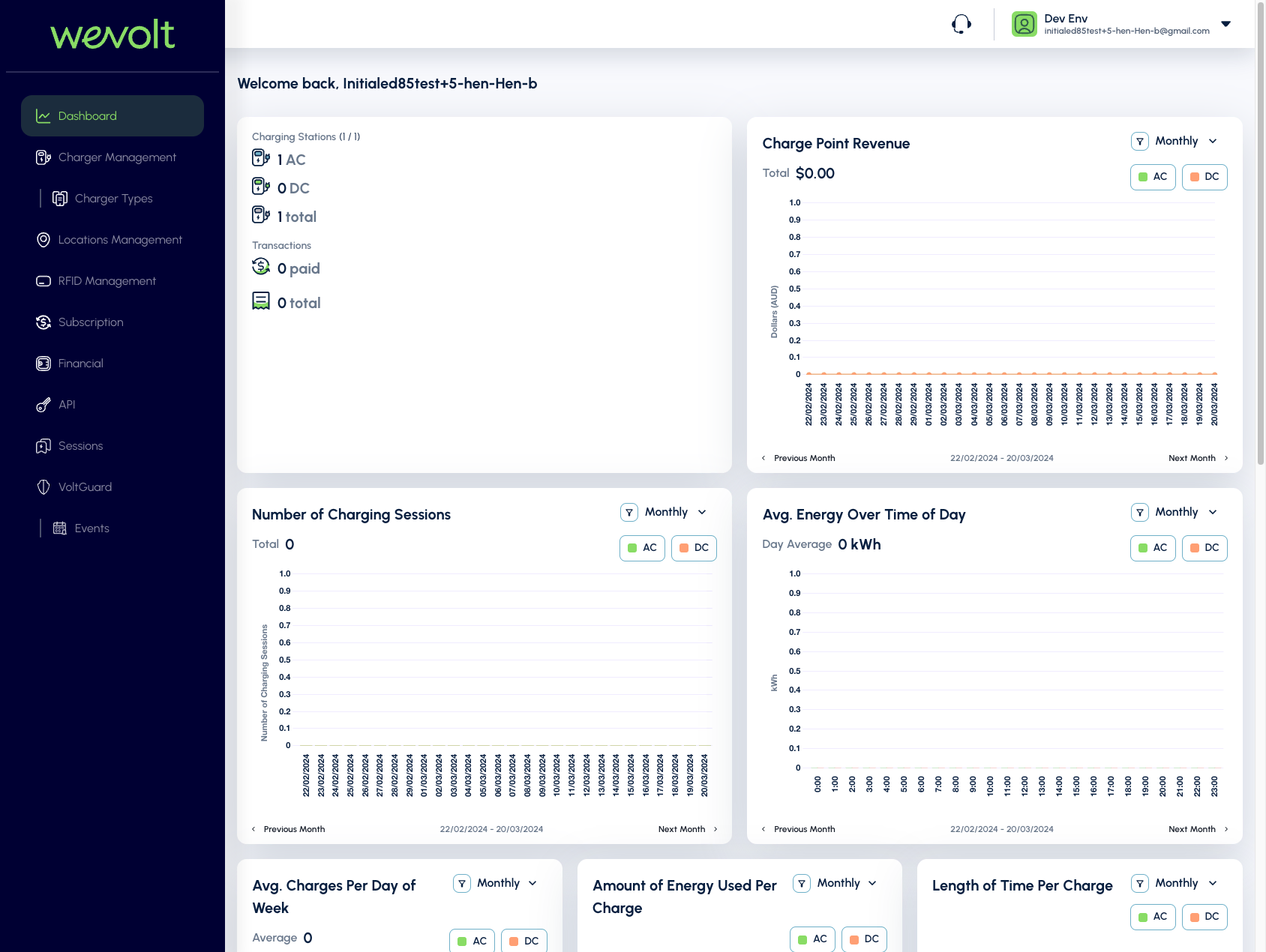Toggle DC series in Charge Point Revenue

tap(1204, 177)
